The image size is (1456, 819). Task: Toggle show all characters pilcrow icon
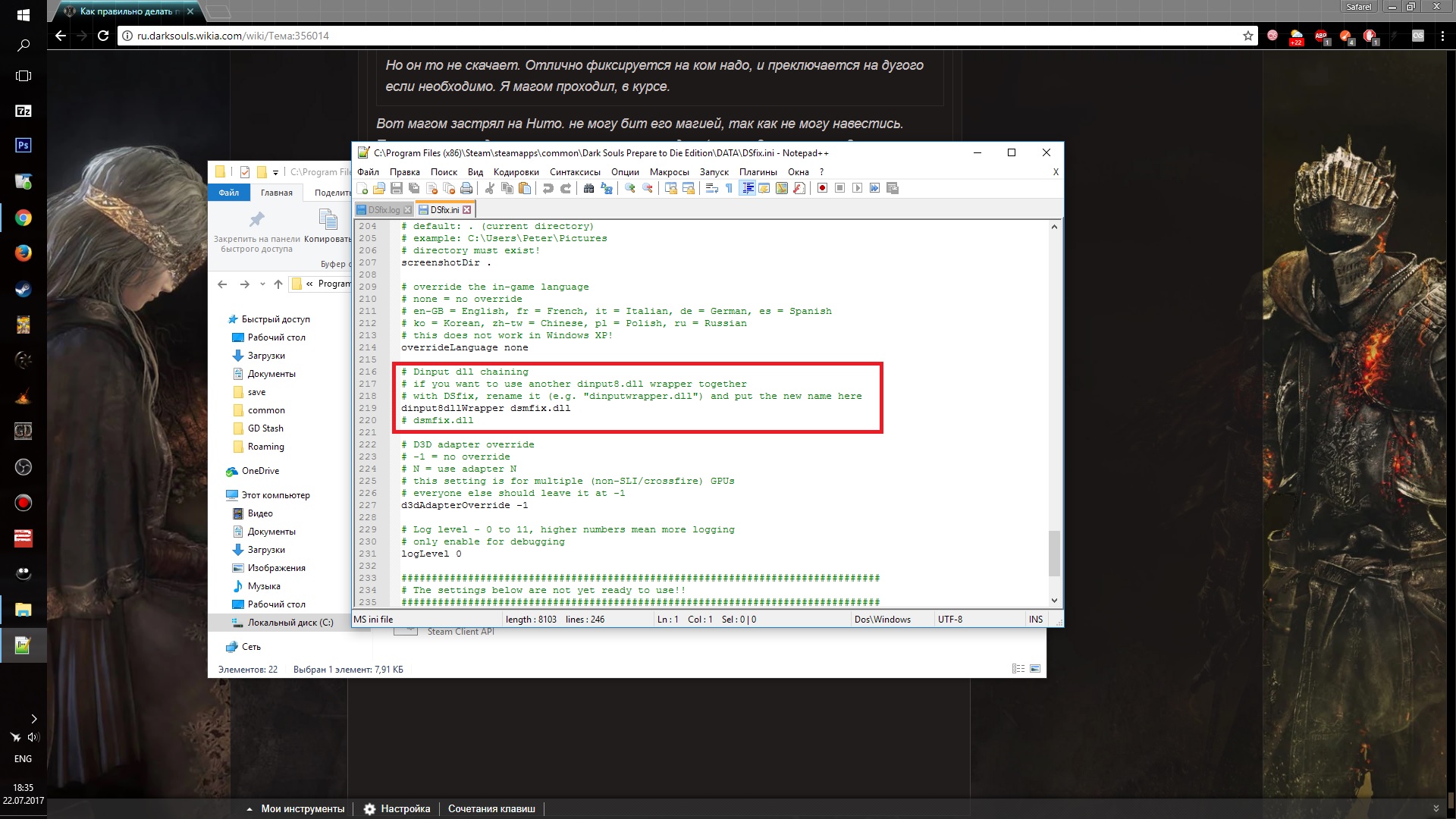729,188
